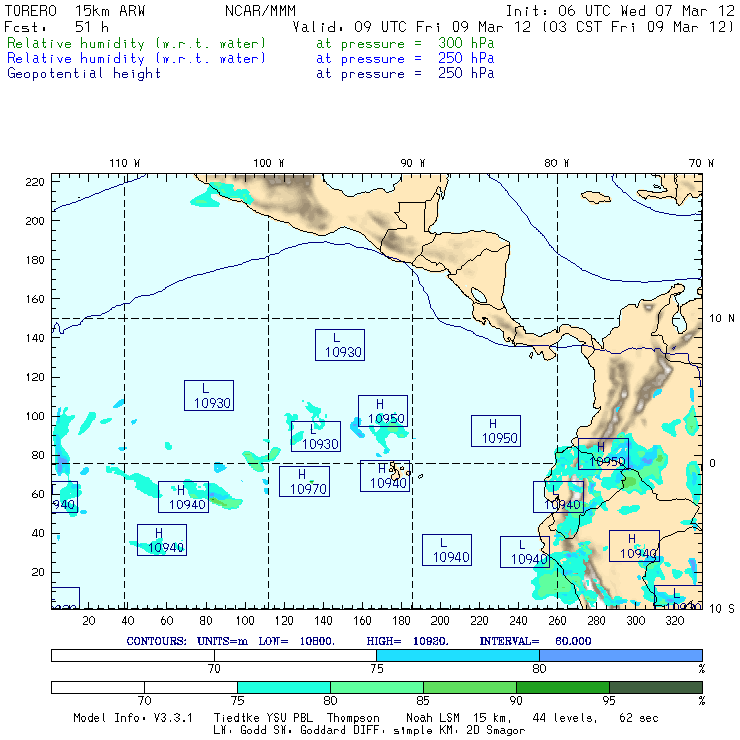Click the 90 label under lower colorbar
Image resolution: width=740 pixels, height=740 pixels.
click(516, 701)
